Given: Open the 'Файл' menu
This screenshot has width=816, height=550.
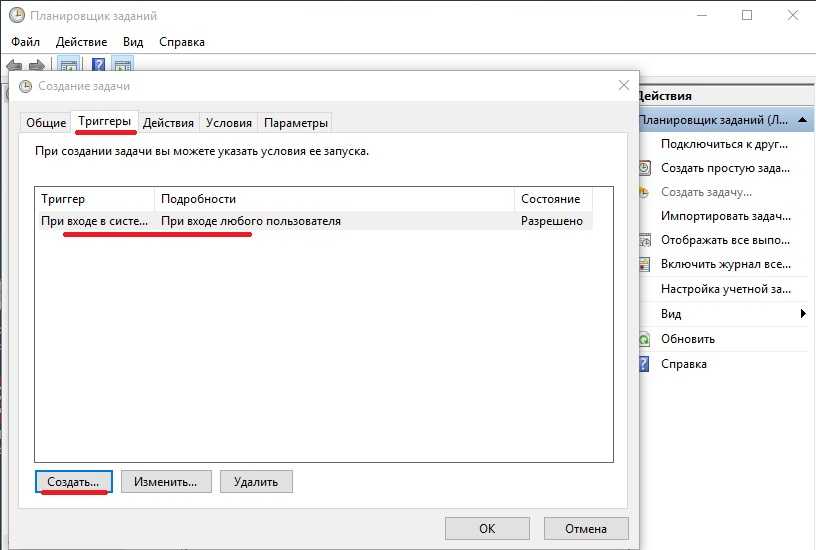Looking at the screenshot, I should pos(25,42).
